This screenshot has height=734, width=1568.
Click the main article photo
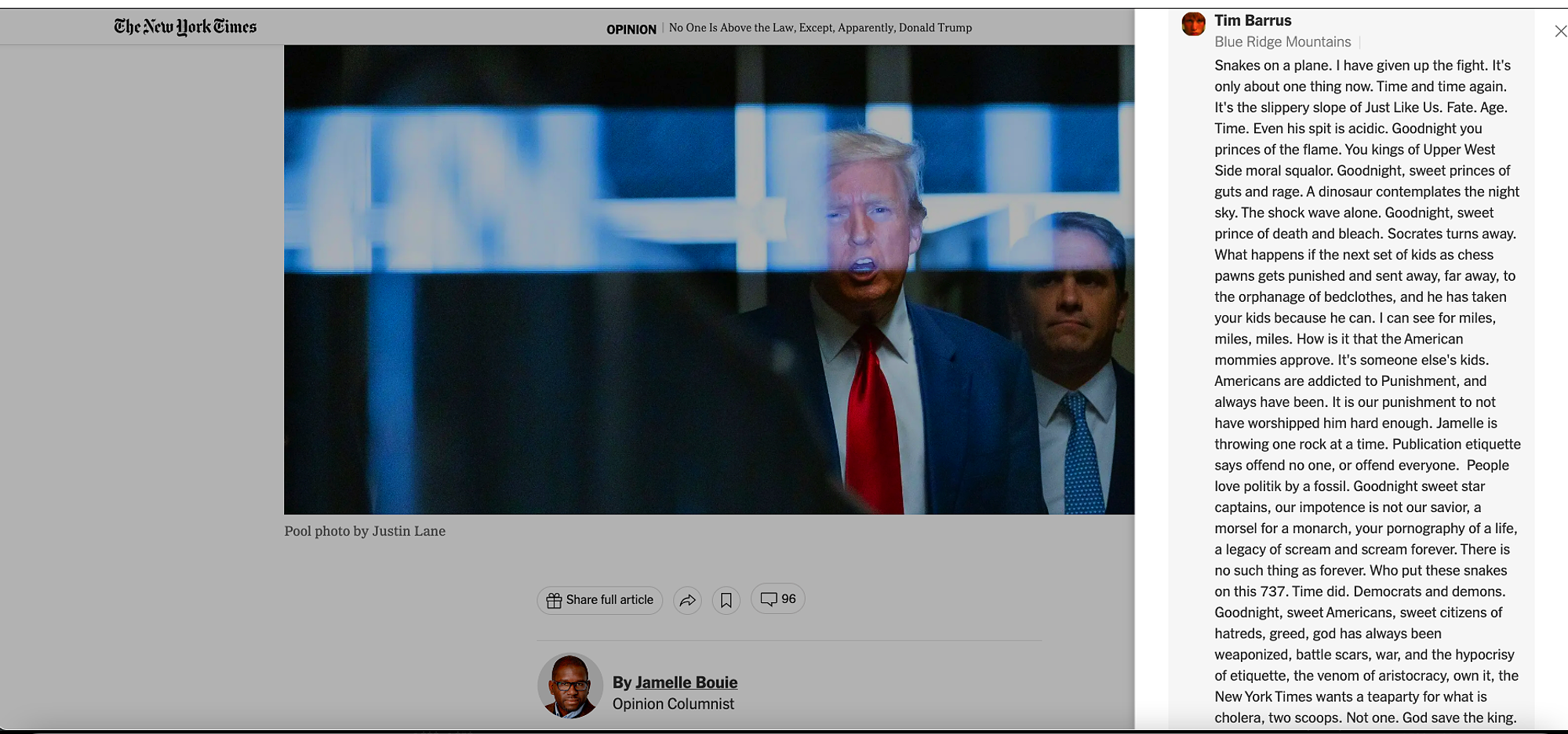tap(709, 279)
